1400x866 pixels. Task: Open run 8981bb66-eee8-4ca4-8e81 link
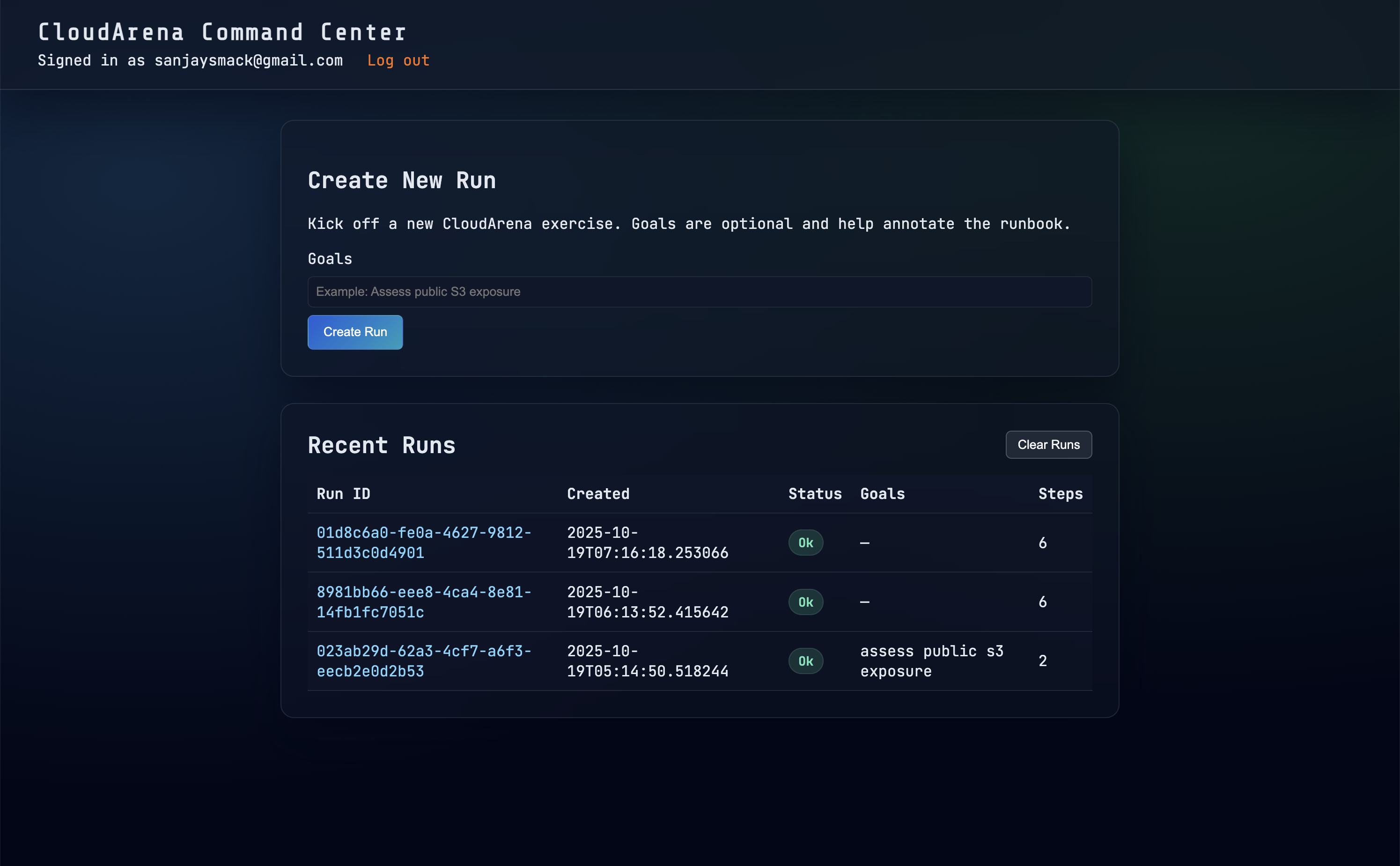click(423, 602)
